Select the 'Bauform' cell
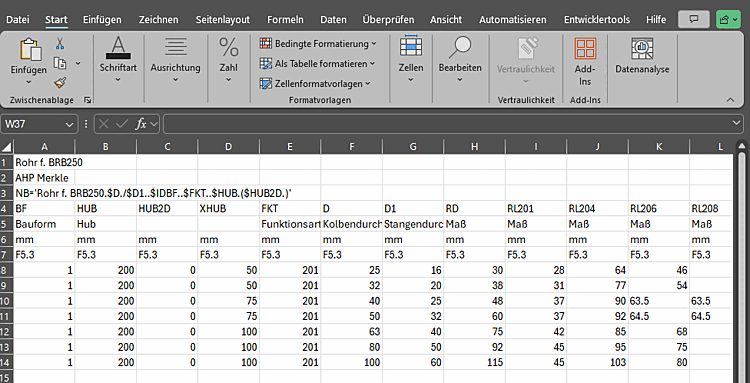Viewport: 750px width, 383px height. pyautogui.click(x=44, y=223)
